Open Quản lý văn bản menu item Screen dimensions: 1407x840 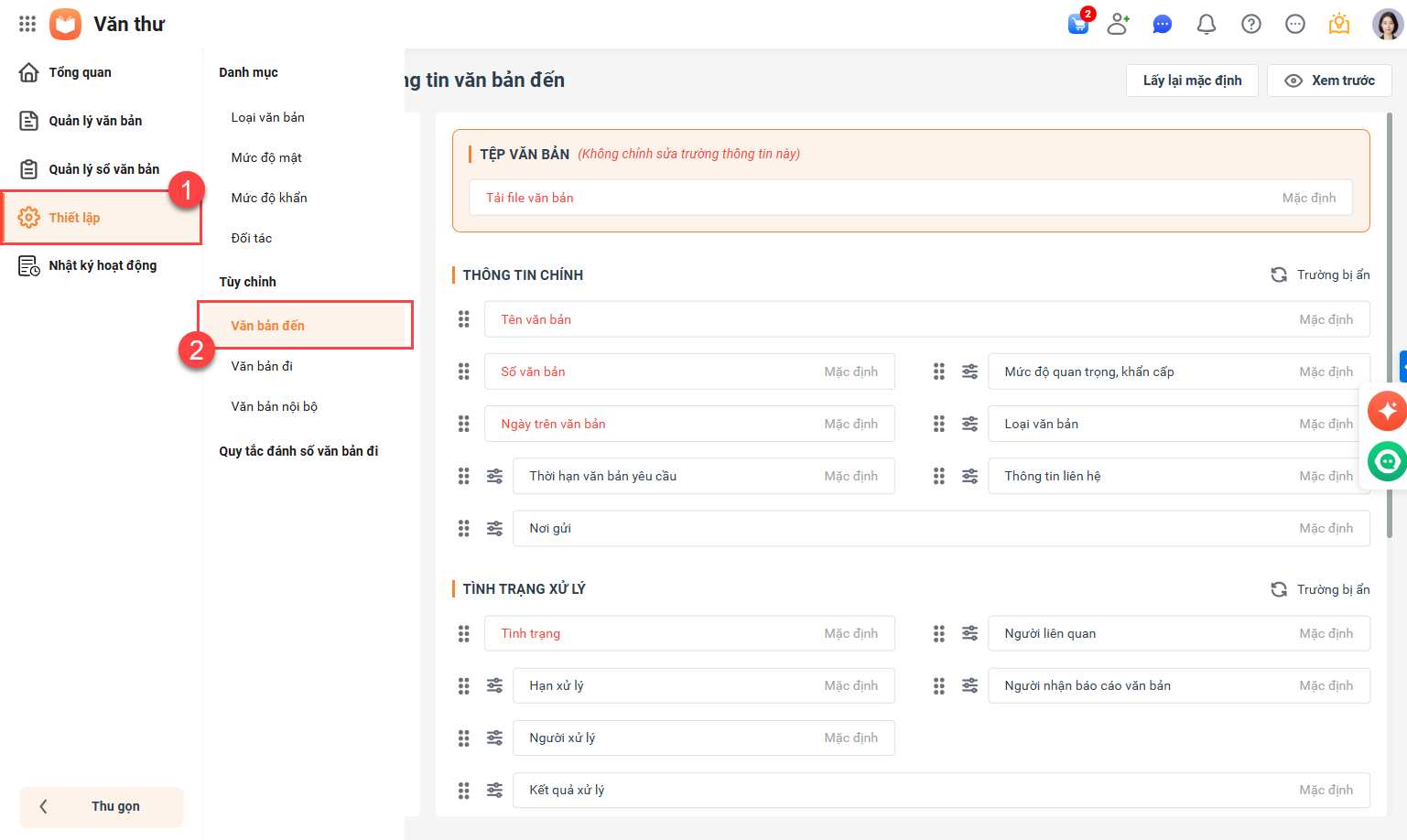95,121
